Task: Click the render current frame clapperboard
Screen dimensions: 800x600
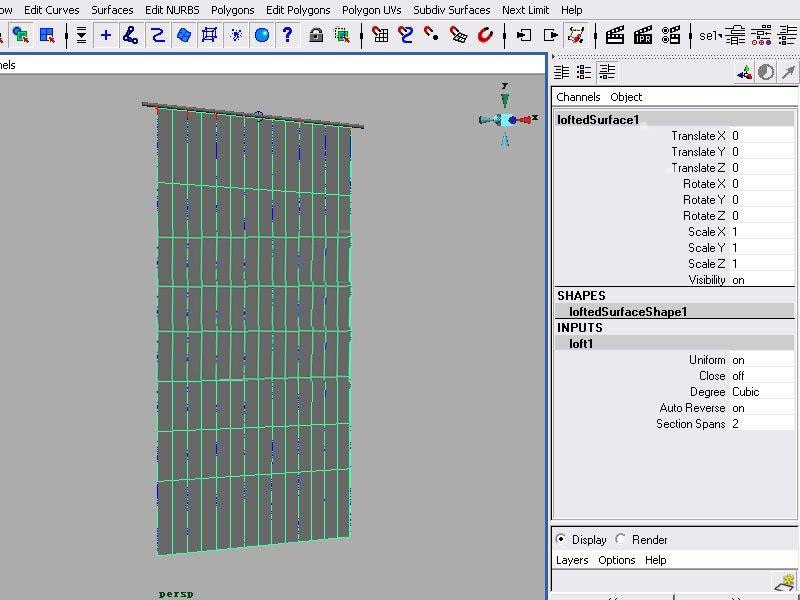Action: (x=615, y=35)
